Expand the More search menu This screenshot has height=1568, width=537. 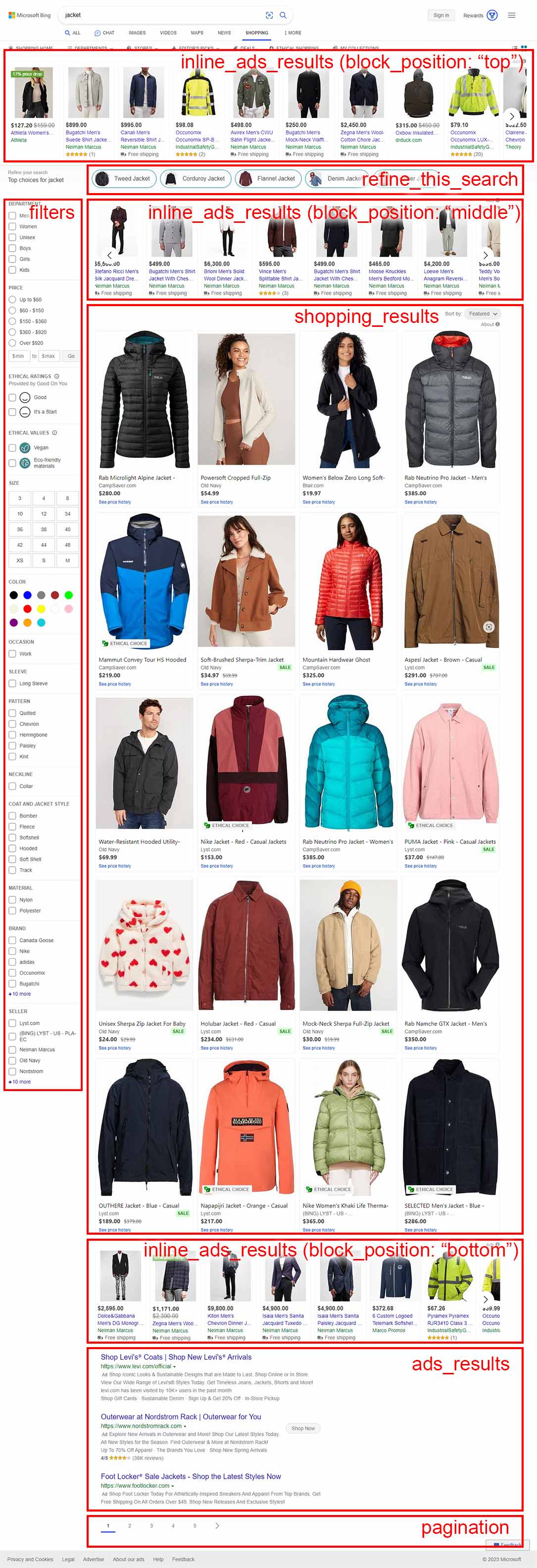click(x=293, y=33)
